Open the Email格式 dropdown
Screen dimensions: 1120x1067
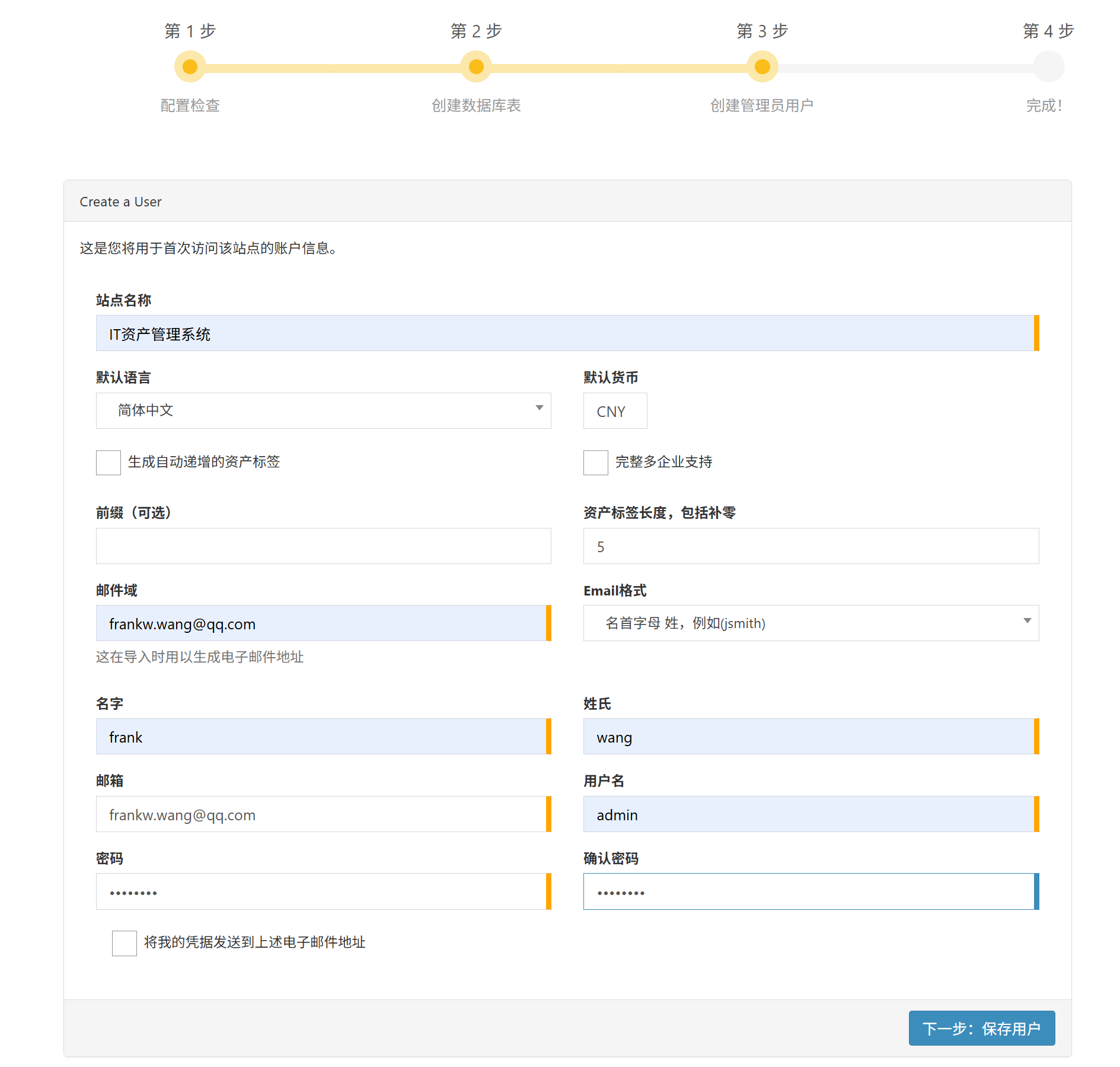click(x=811, y=623)
